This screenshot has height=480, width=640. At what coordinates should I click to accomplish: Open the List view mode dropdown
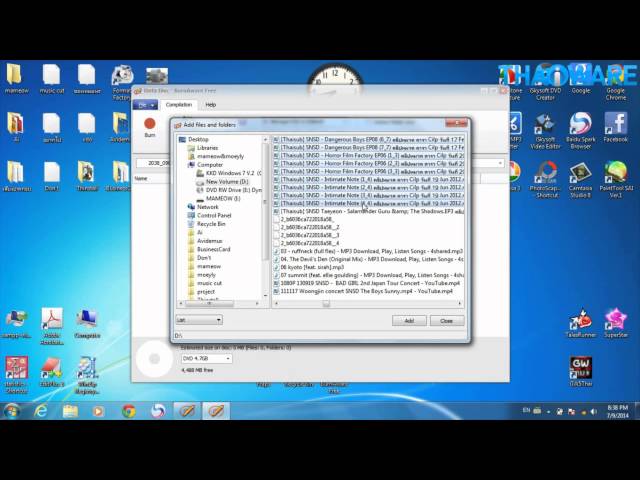[199, 320]
